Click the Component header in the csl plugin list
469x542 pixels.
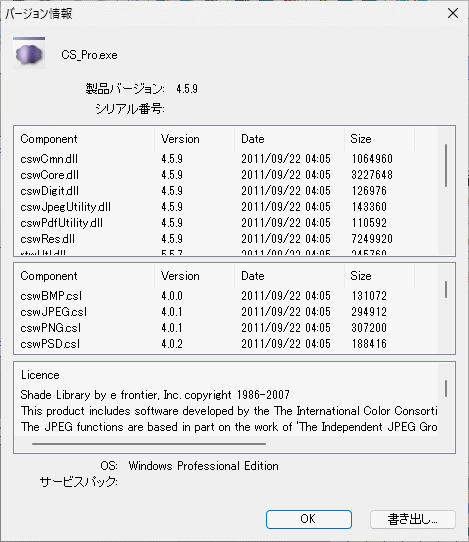84,276
